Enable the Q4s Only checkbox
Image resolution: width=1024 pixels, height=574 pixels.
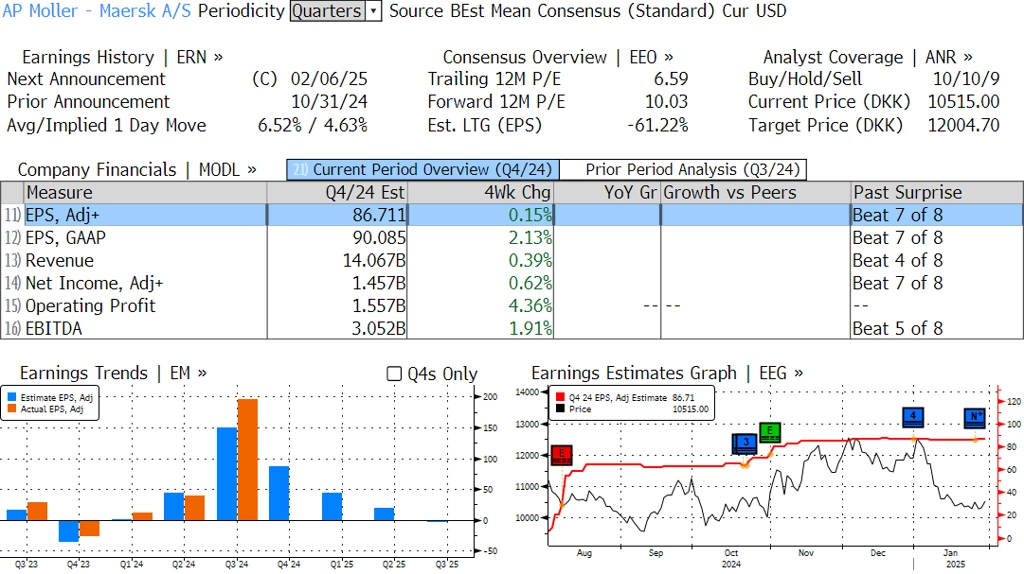tap(394, 374)
